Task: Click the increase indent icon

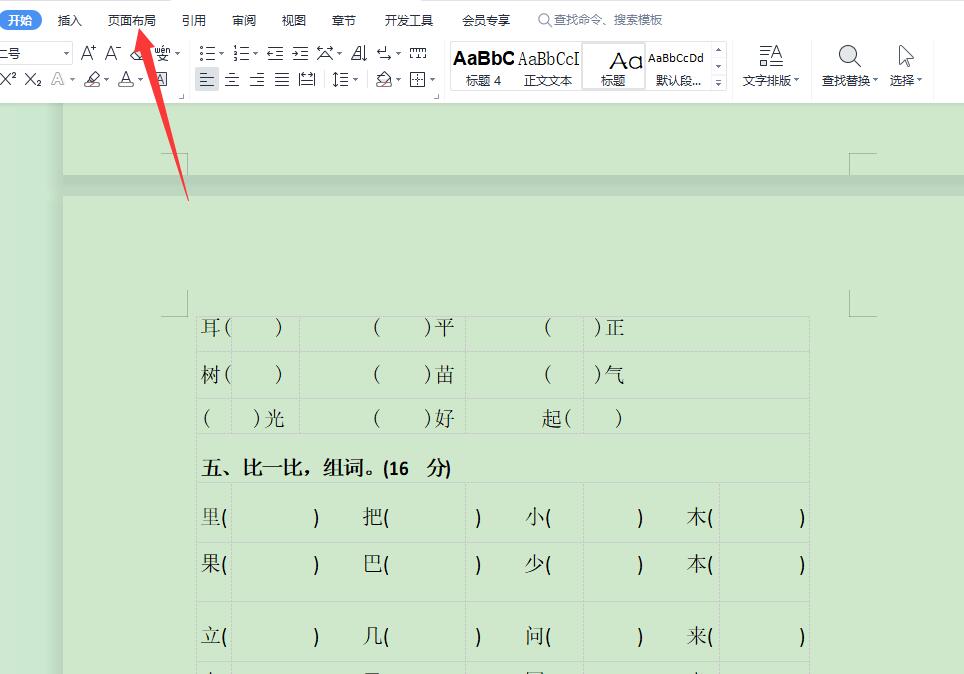Action: pyautogui.click(x=300, y=53)
